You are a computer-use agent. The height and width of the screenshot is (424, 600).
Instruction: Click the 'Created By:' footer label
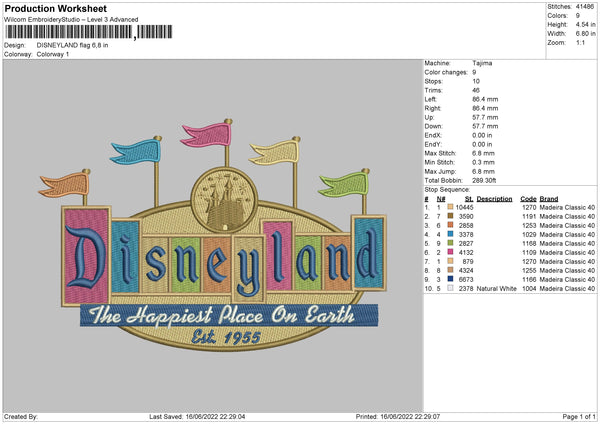21,416
